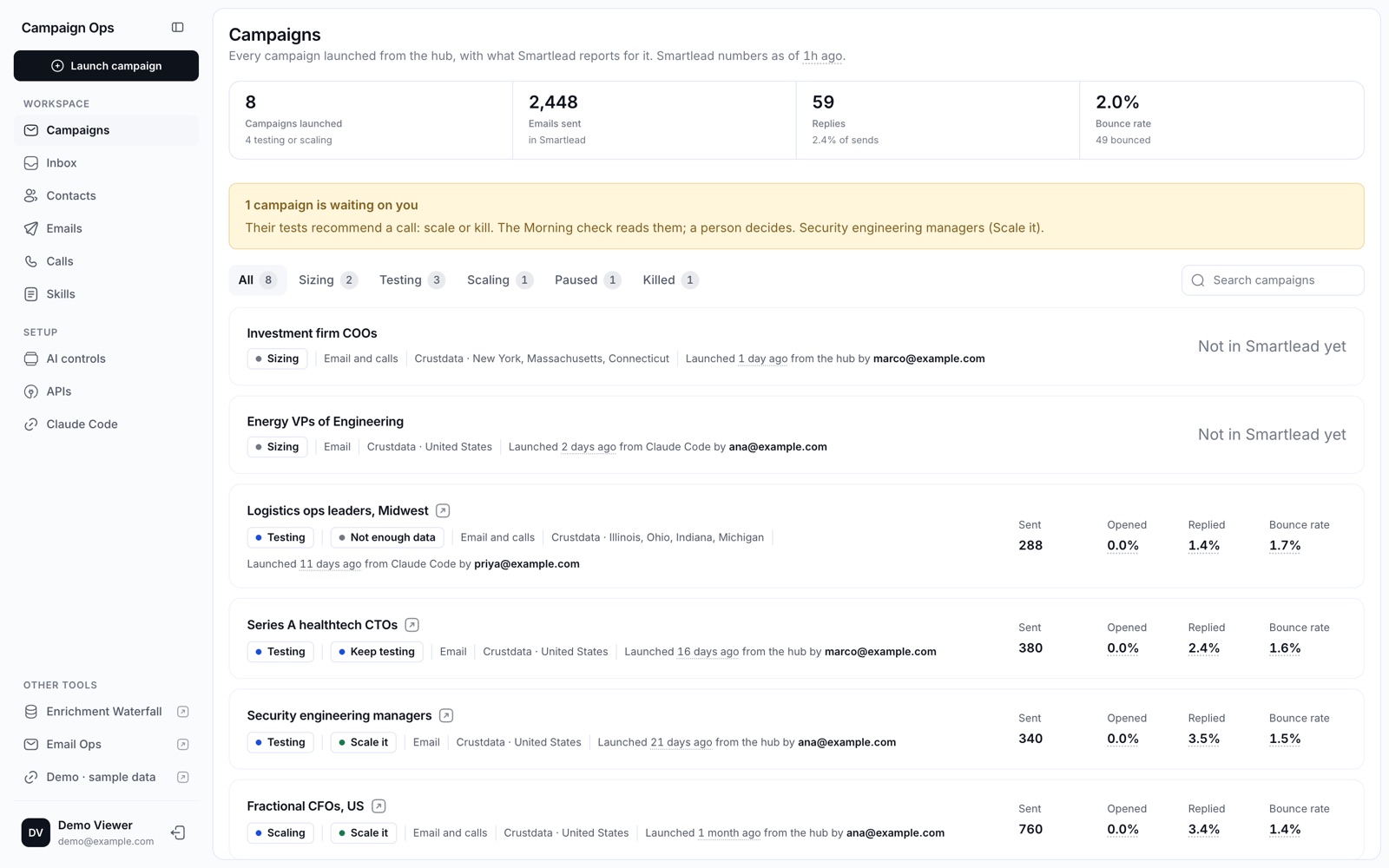Open Series A healthtech CTOs external icon
1389x868 pixels.
click(x=412, y=625)
